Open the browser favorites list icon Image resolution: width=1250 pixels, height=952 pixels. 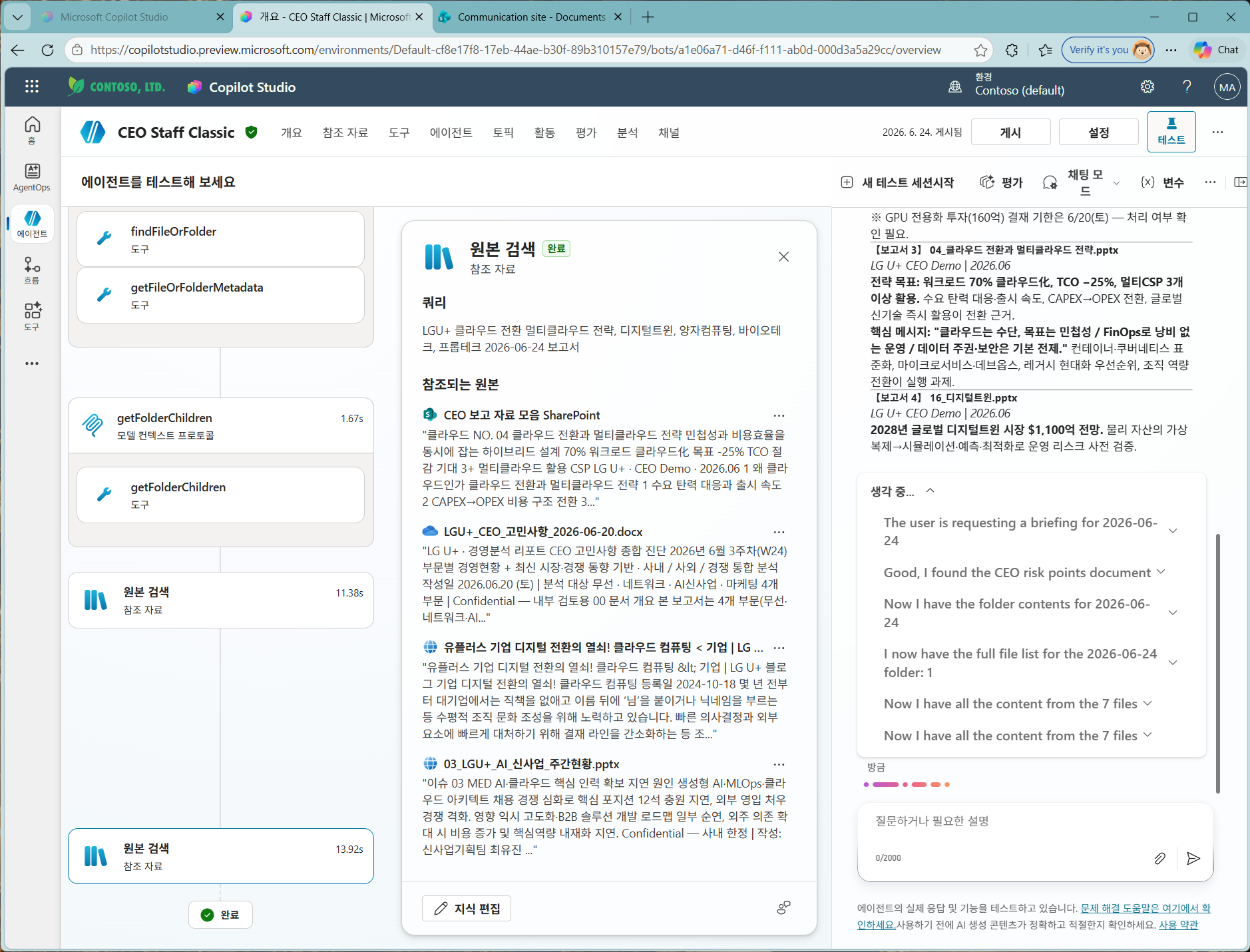(1045, 50)
